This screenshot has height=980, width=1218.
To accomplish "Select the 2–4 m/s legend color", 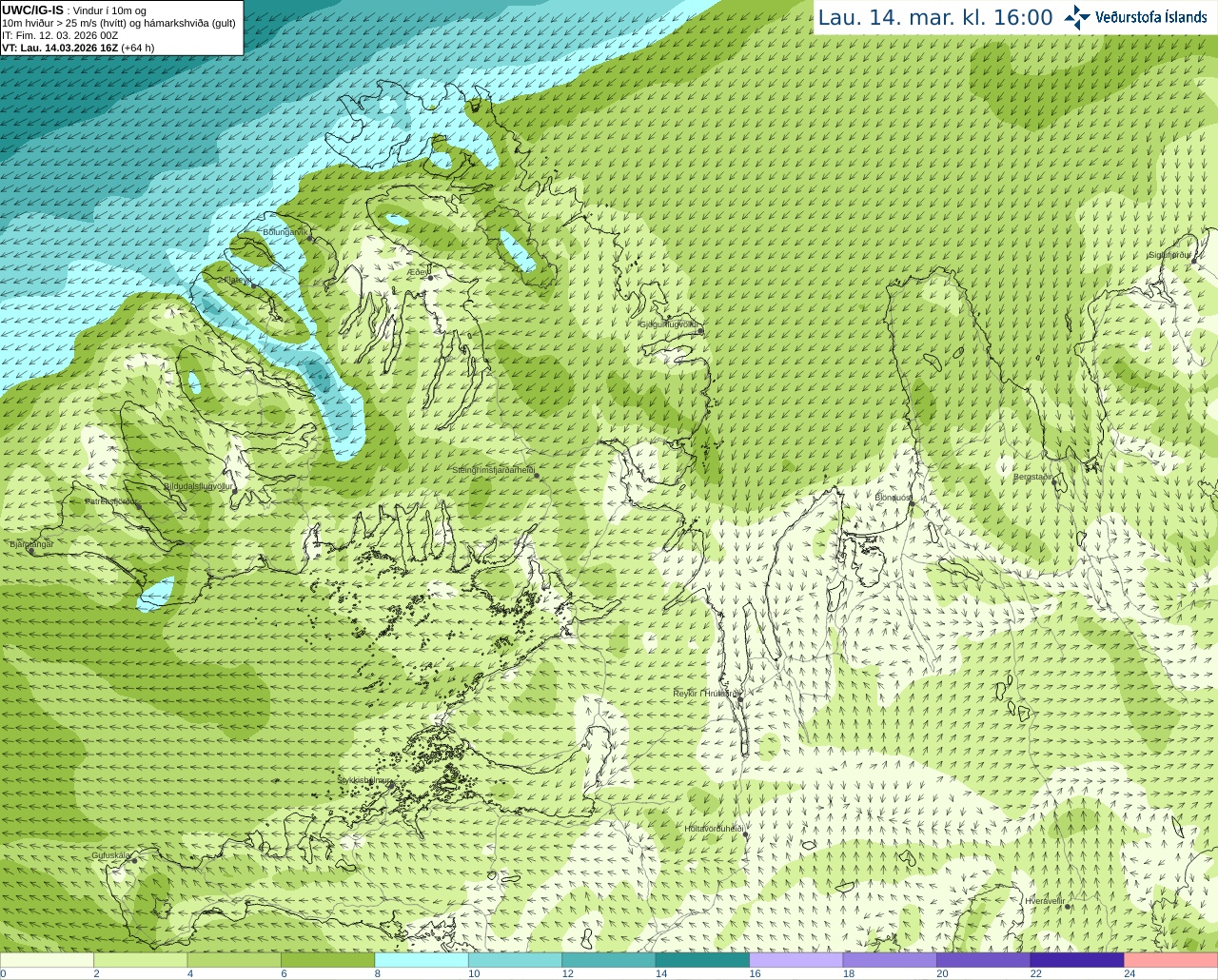I will pos(140,960).
